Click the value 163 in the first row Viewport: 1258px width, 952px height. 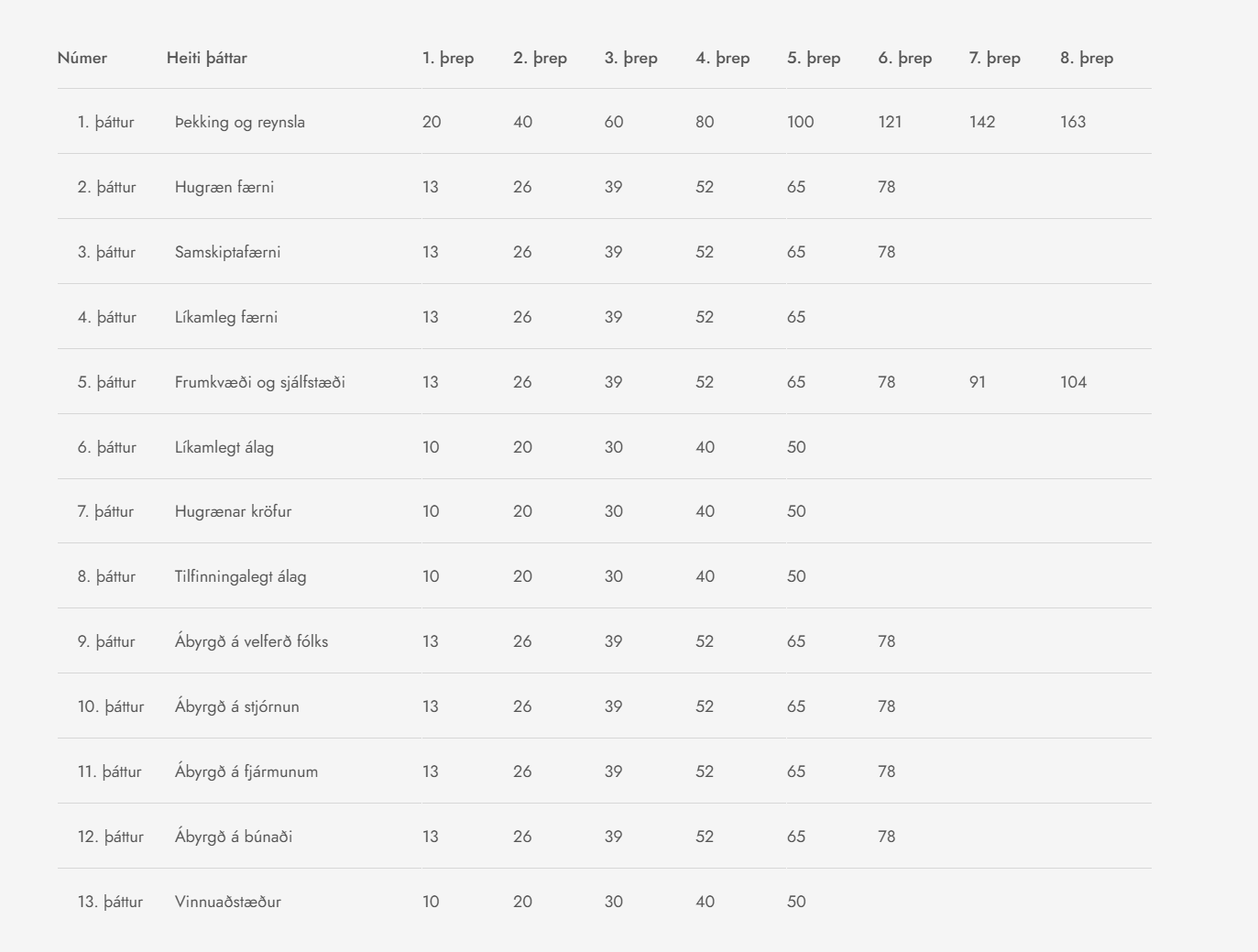coord(1073,122)
